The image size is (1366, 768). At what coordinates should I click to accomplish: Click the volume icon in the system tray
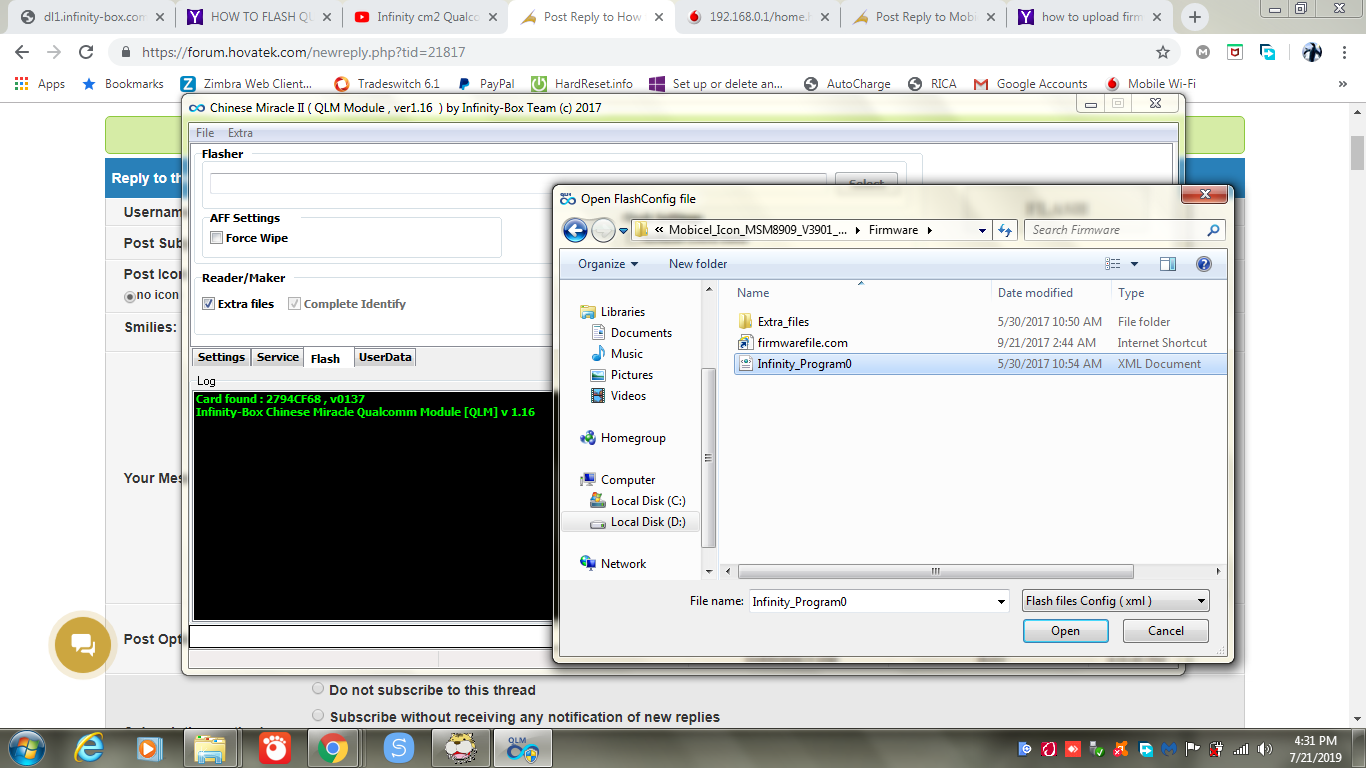coord(1265,748)
